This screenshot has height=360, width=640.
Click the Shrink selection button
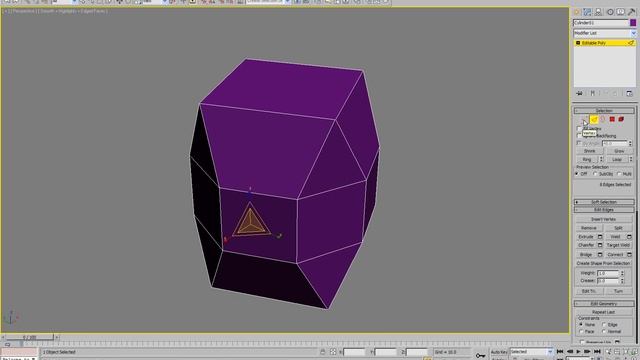(x=589, y=151)
